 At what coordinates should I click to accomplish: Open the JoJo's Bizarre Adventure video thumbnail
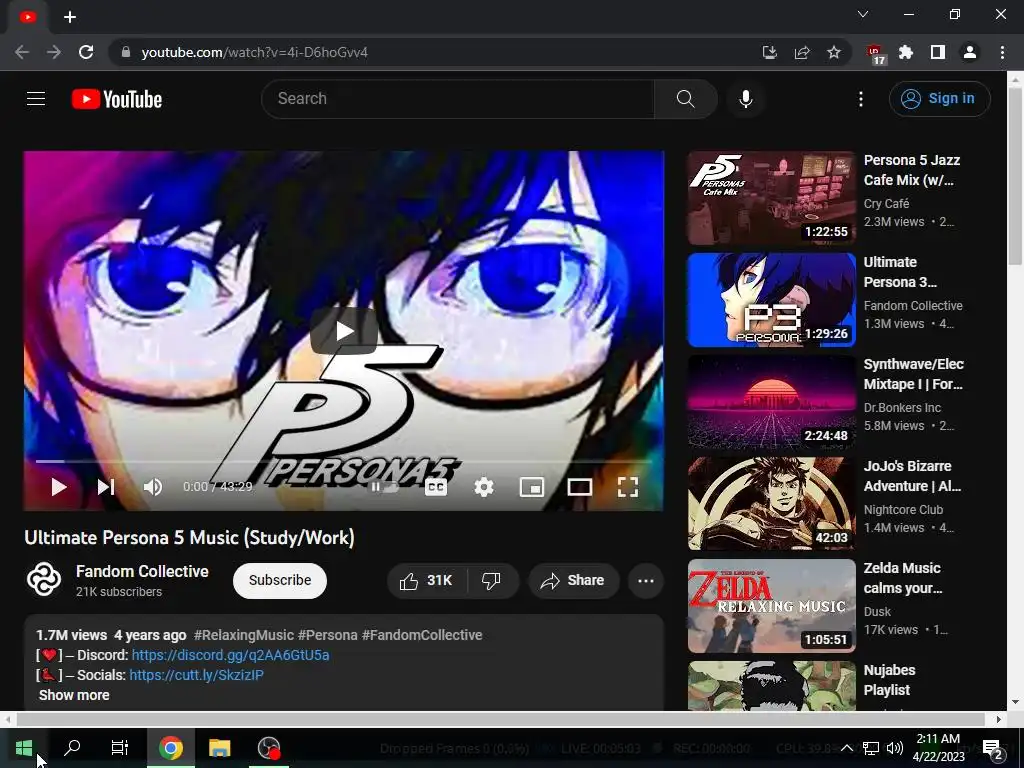771,504
